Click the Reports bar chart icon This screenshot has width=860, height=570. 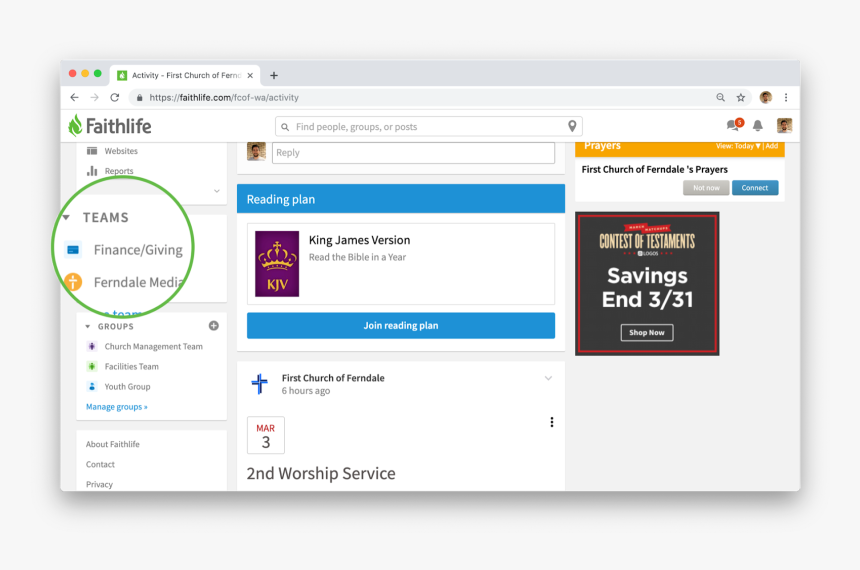92,171
